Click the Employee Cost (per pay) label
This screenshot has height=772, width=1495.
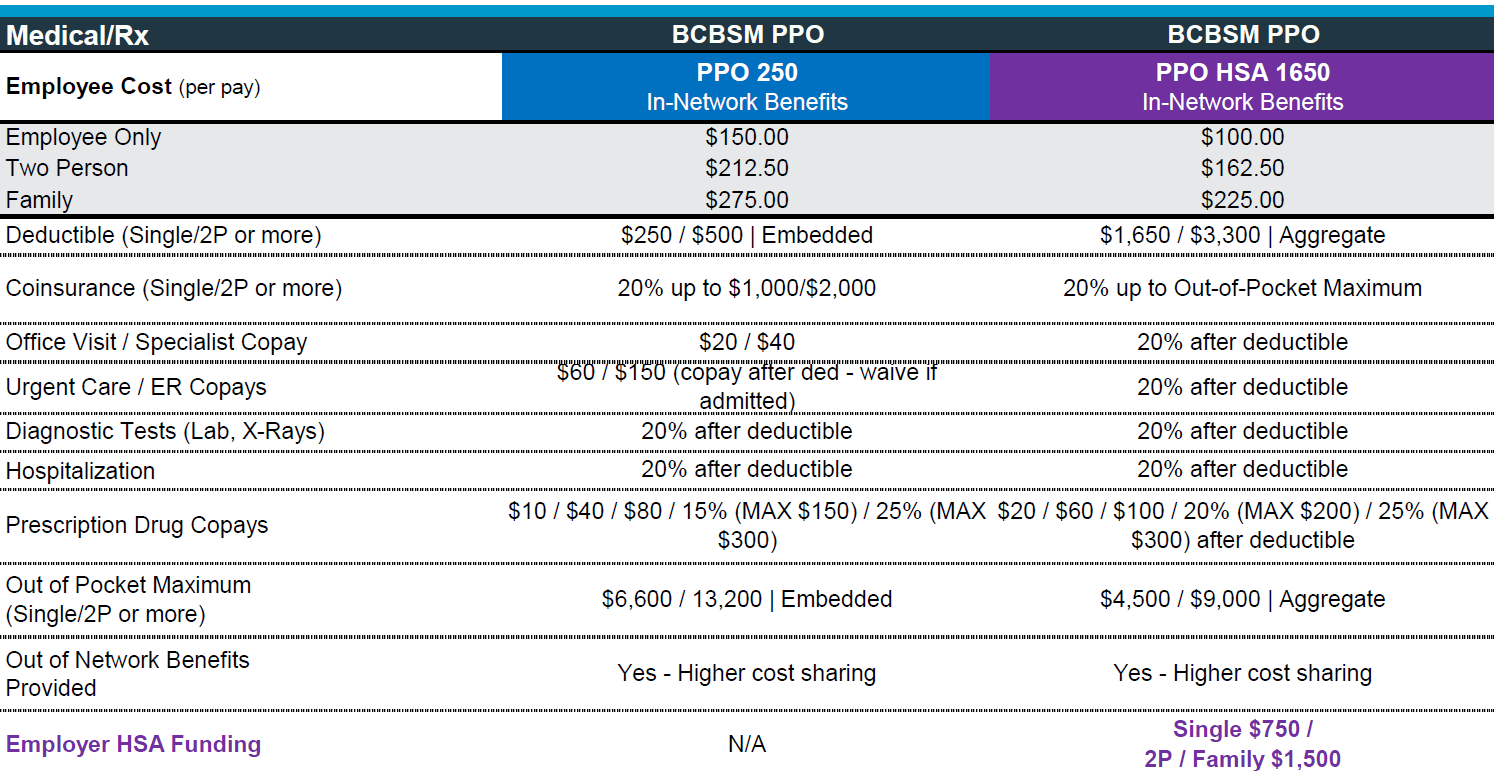click(133, 87)
